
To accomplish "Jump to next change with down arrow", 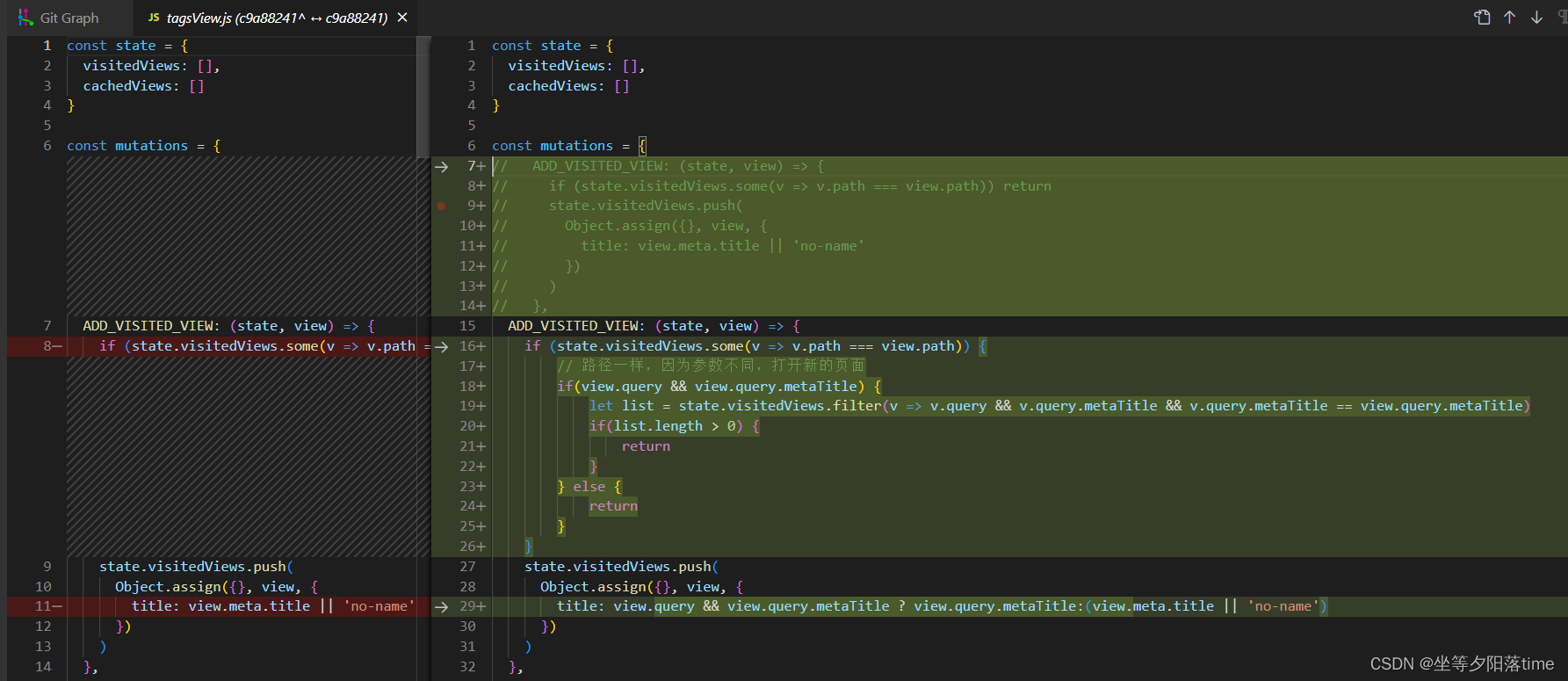I will pos(1536,18).
